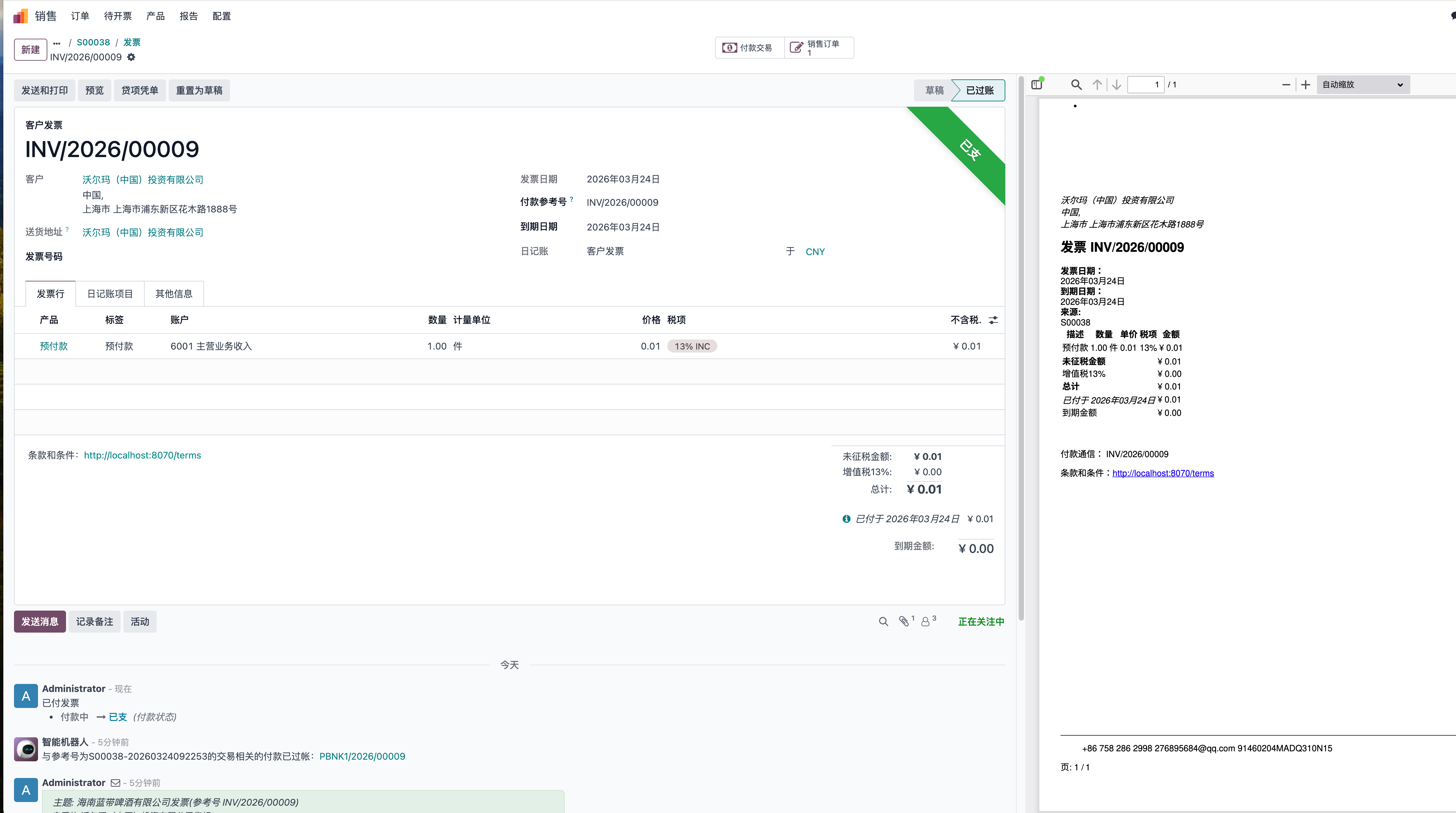Image resolution: width=1456 pixels, height=813 pixels.
Task: Open the PDF search magnifier
Action: point(1076,84)
